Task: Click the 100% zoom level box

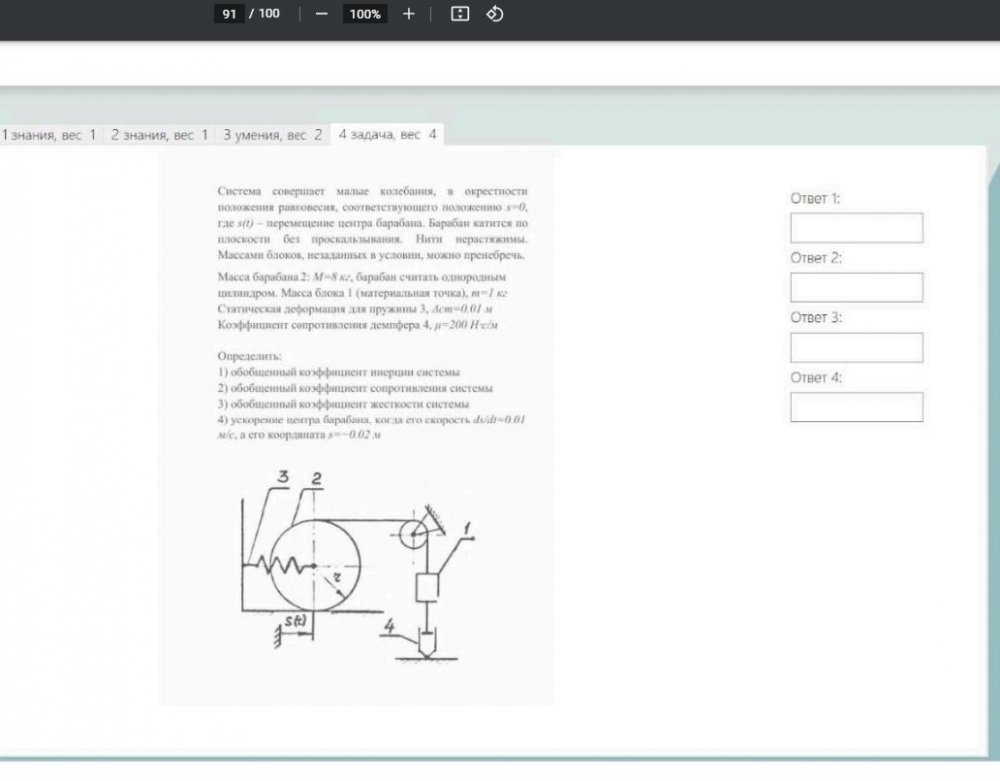Action: (x=365, y=14)
